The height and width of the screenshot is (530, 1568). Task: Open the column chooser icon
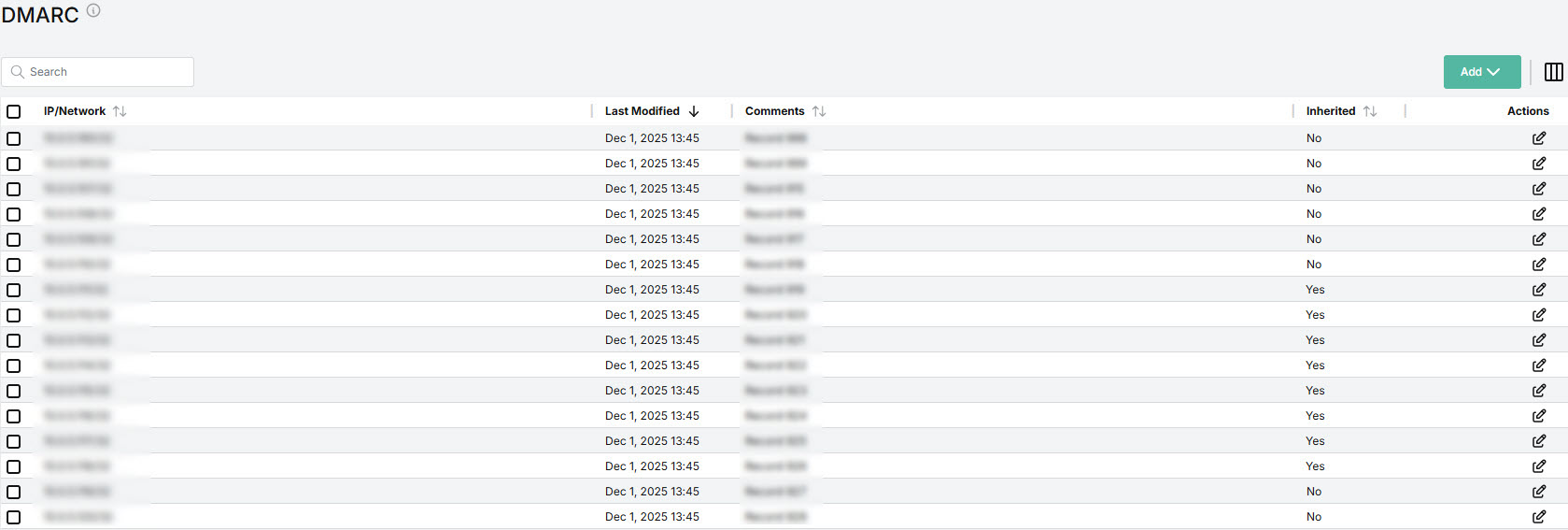point(1554,72)
